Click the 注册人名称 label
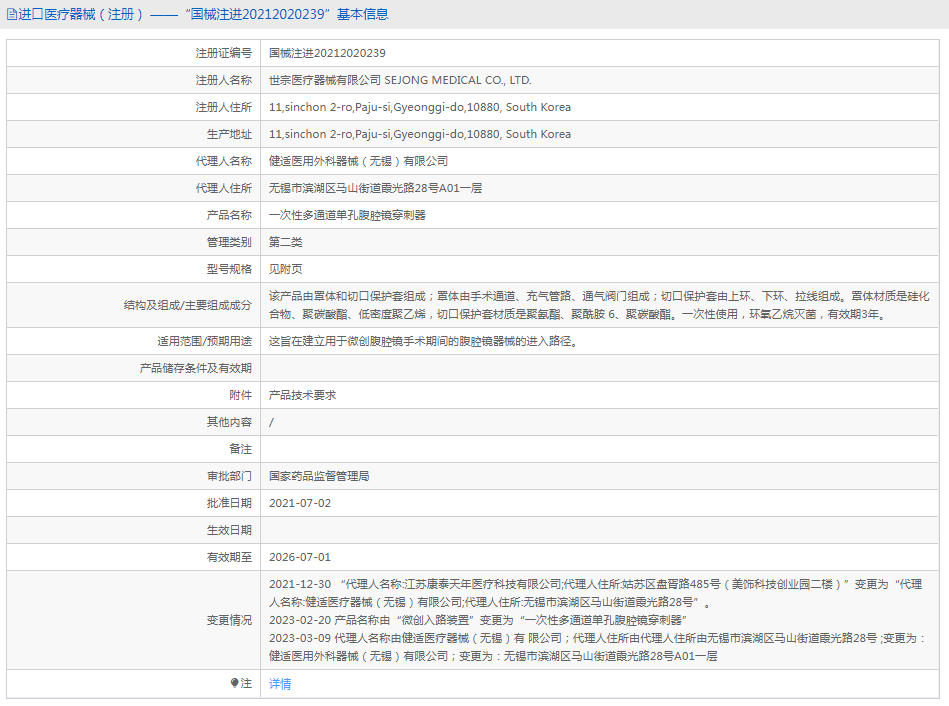Screen dimensions: 949x706 click(x=223, y=80)
